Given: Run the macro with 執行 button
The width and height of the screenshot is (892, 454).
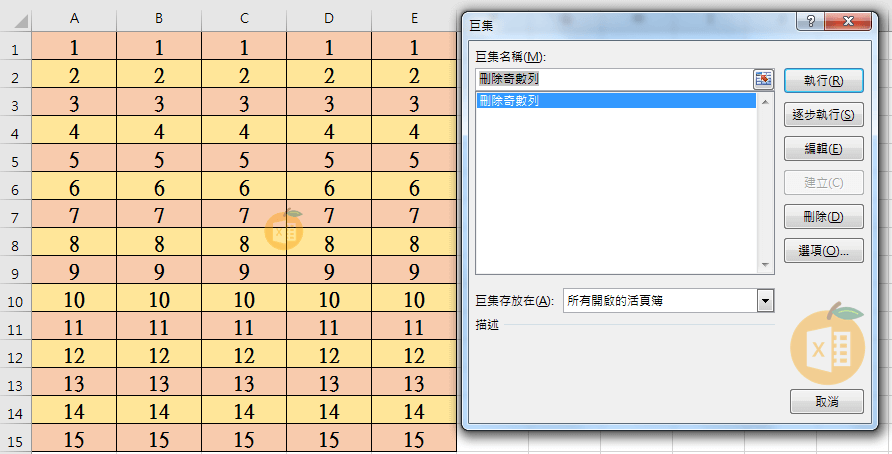Looking at the screenshot, I should click(x=825, y=81).
